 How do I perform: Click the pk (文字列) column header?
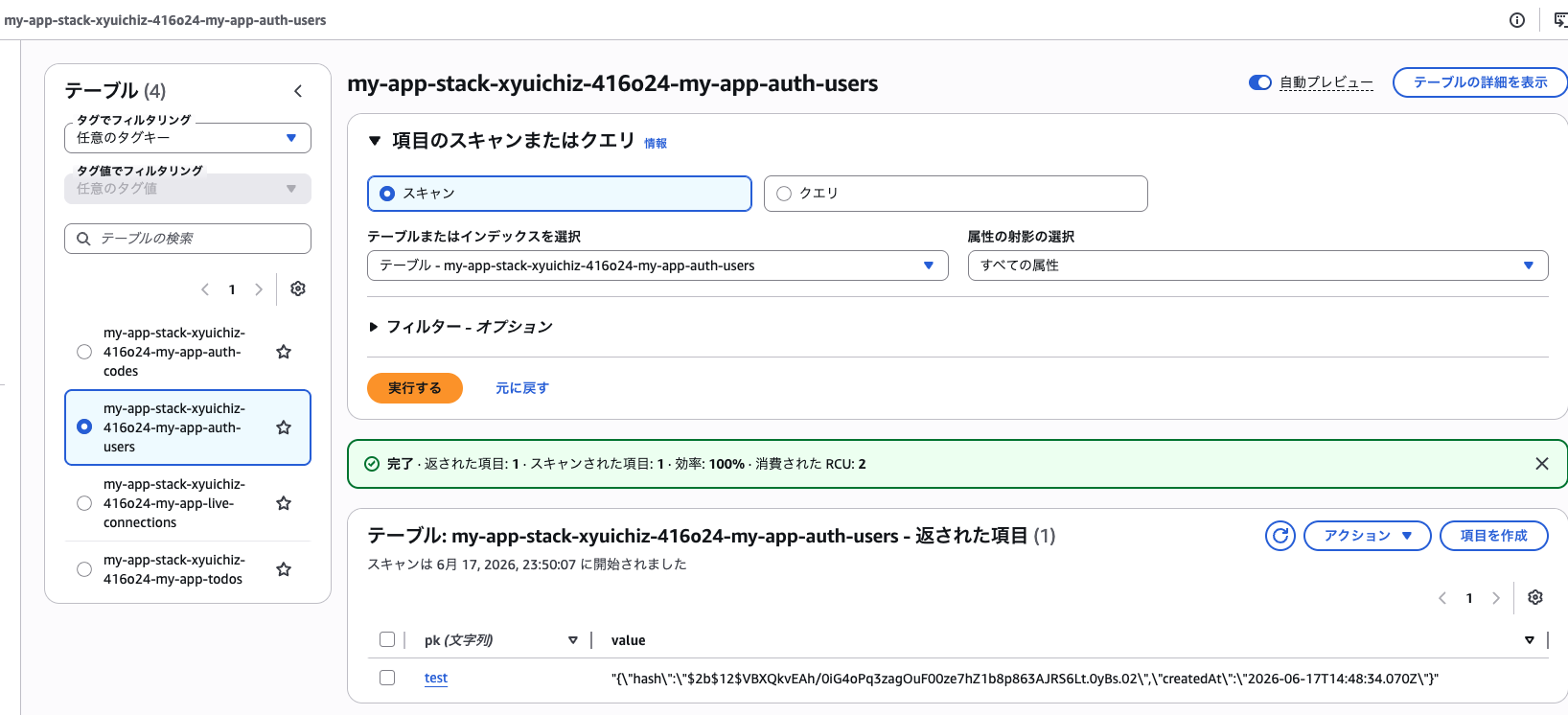(x=459, y=640)
